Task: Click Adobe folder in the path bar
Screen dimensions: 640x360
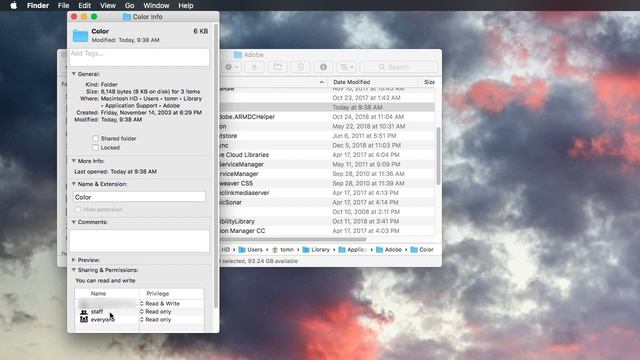Action: [389, 249]
